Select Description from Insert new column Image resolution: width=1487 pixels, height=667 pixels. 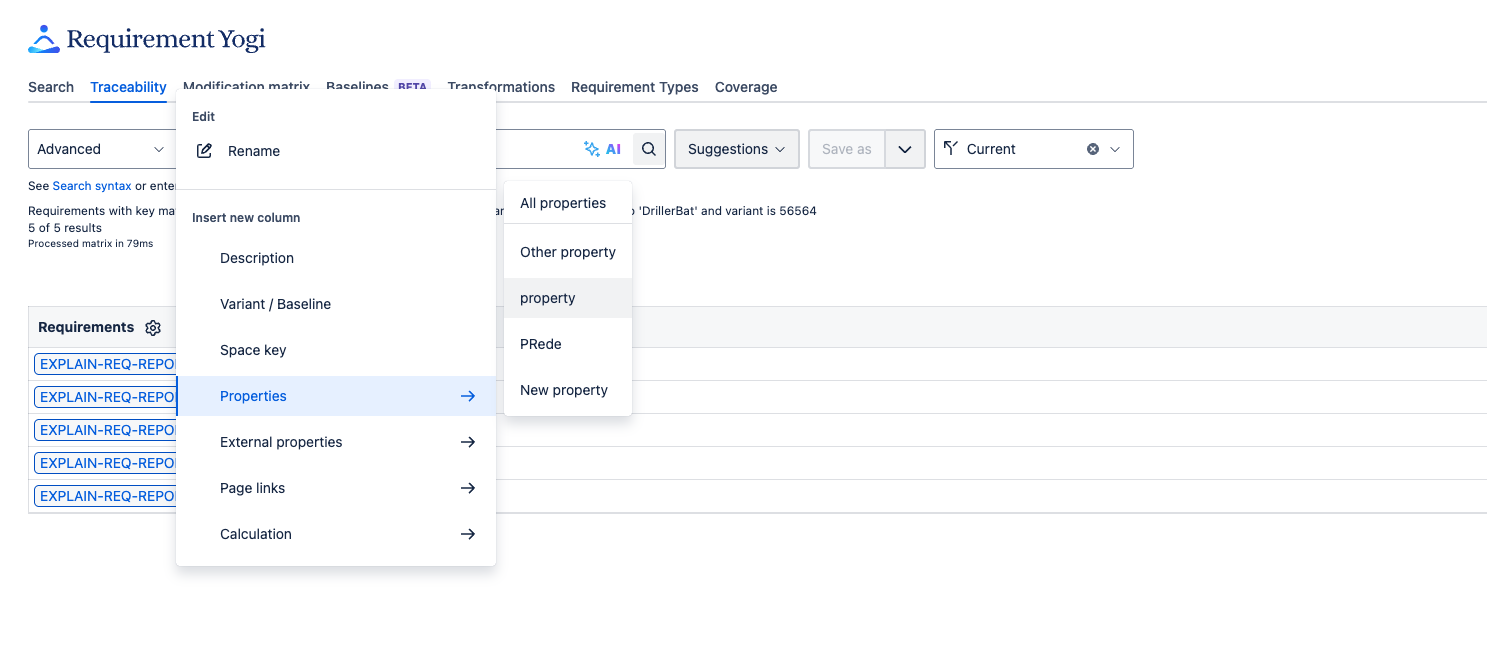pos(257,258)
